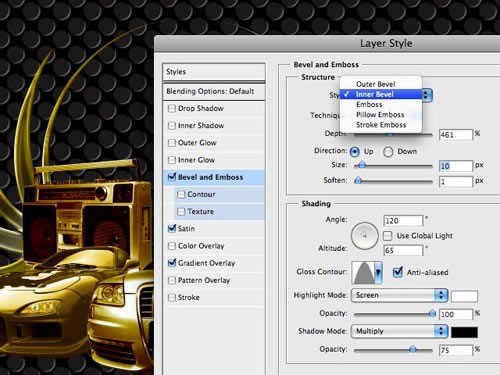Open the Highlight Mode Screen dropdown

pos(399,295)
